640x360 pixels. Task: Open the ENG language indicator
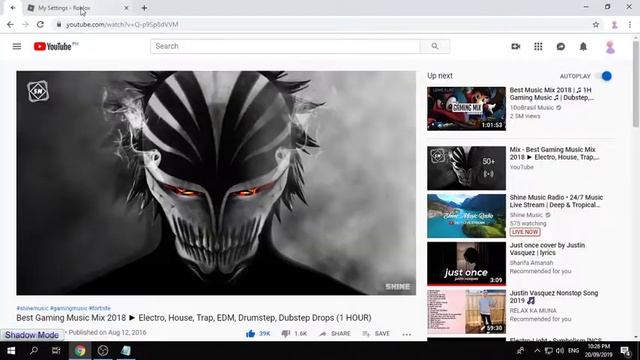[573, 351]
